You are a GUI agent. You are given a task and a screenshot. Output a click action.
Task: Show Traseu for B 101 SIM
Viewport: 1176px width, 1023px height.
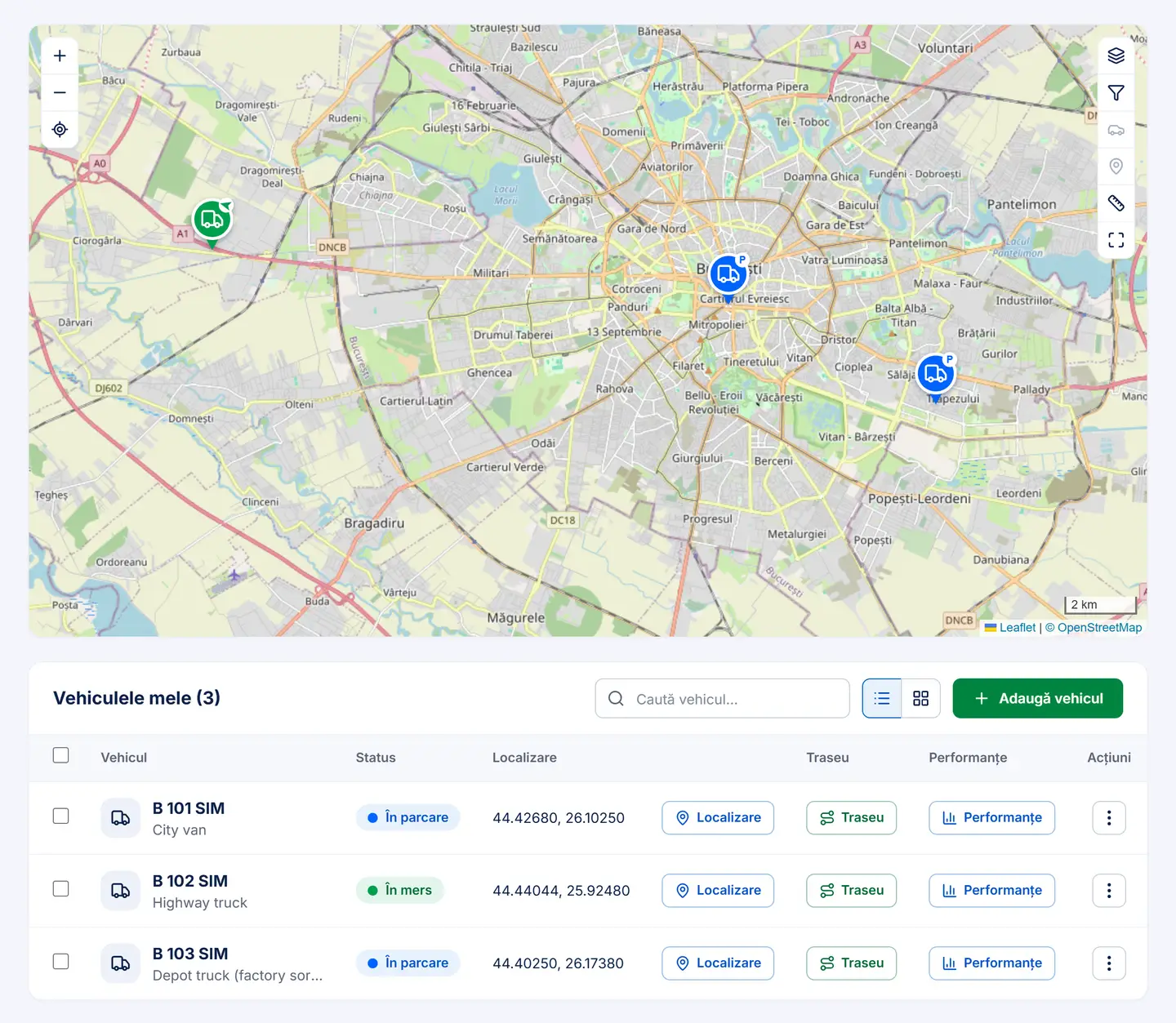852,818
